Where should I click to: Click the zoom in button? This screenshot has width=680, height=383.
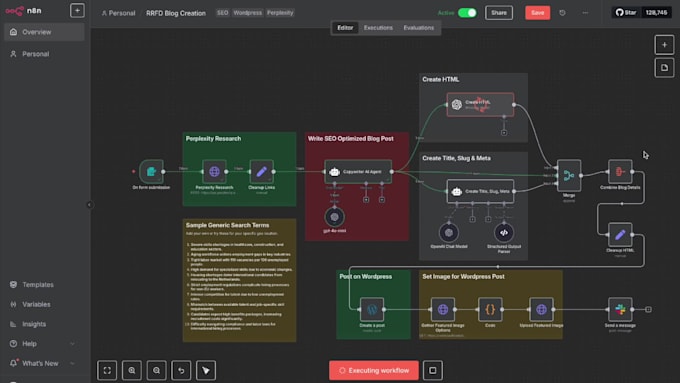[132, 370]
